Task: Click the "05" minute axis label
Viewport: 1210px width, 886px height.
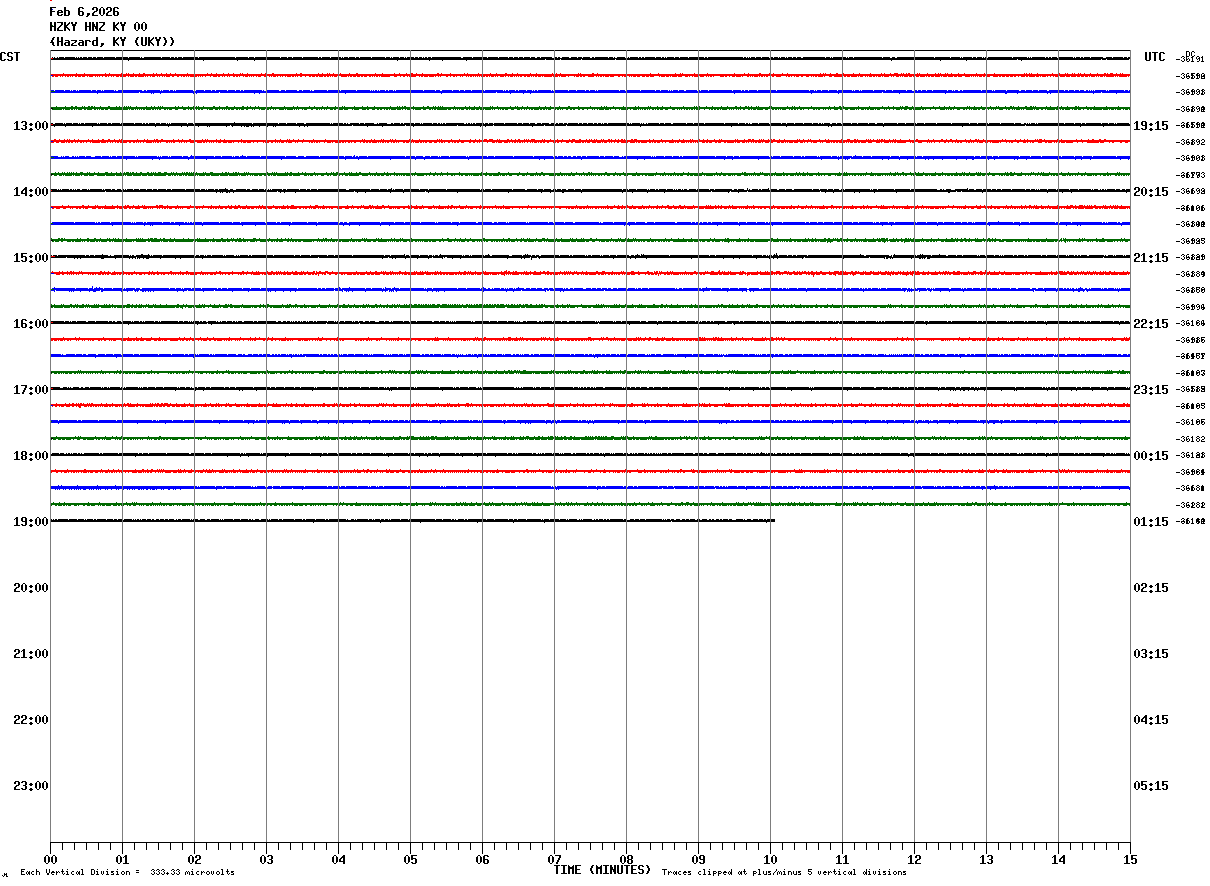Action: tap(410, 860)
